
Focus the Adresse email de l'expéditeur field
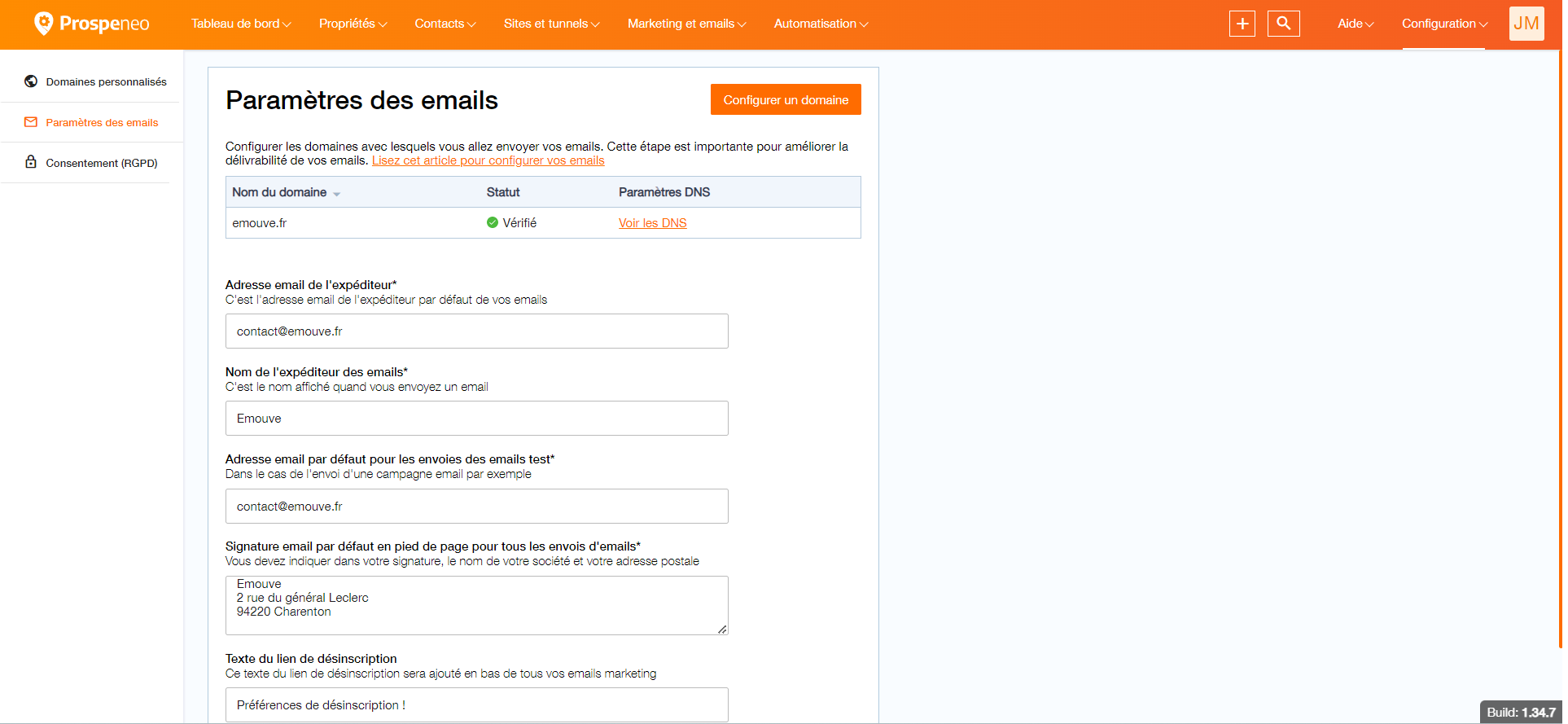[476, 331]
